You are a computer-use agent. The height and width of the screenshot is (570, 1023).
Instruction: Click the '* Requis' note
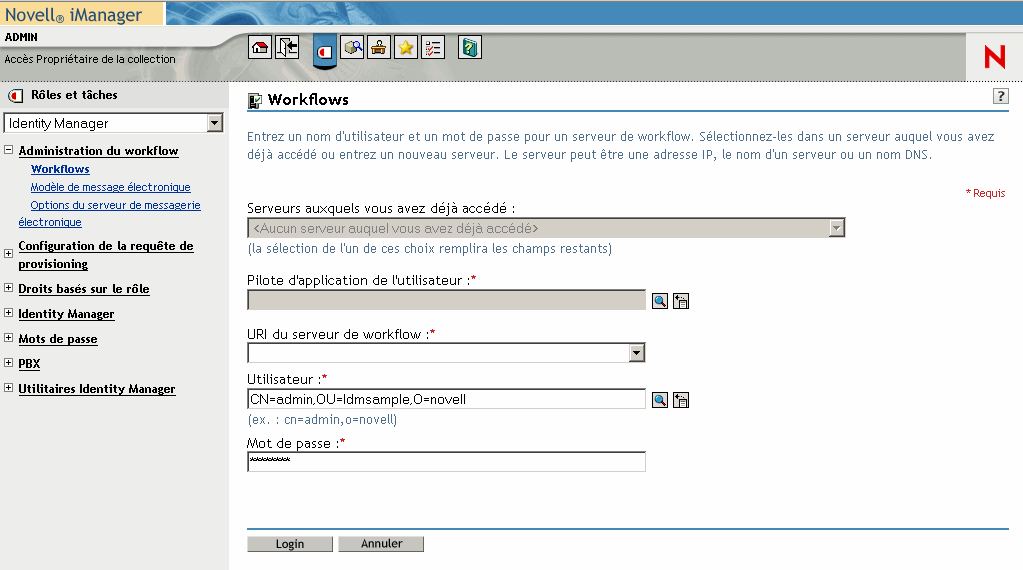[985, 193]
